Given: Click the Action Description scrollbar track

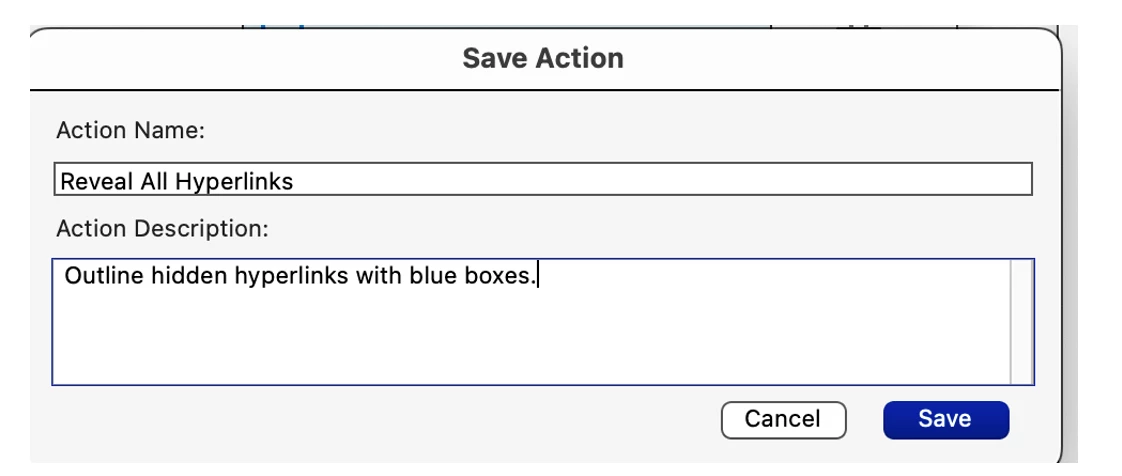Looking at the screenshot, I should [1022, 322].
